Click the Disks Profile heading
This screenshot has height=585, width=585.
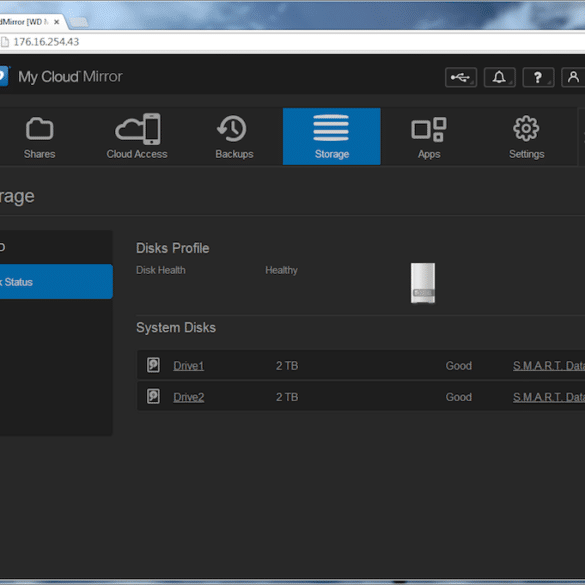point(173,248)
